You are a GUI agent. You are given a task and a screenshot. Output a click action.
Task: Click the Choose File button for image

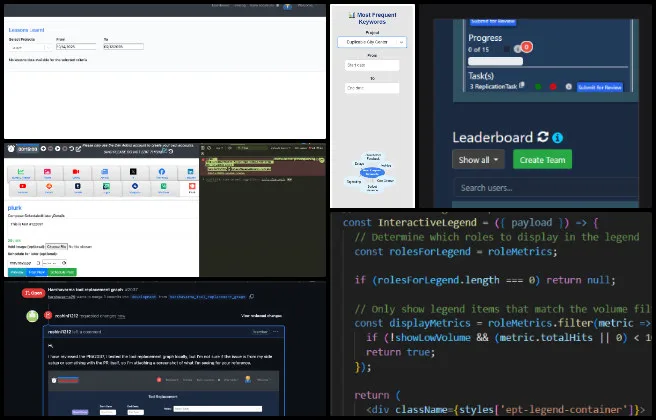pos(57,246)
